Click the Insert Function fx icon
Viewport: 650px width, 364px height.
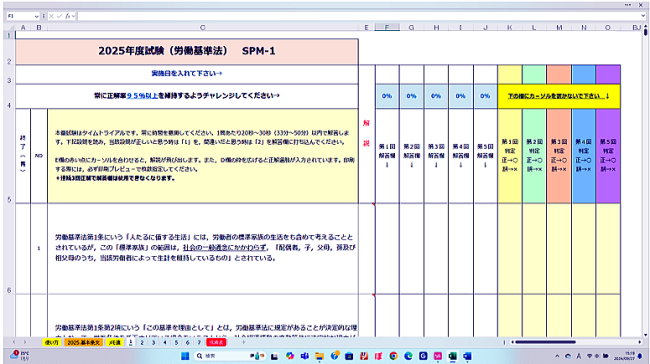pos(68,16)
